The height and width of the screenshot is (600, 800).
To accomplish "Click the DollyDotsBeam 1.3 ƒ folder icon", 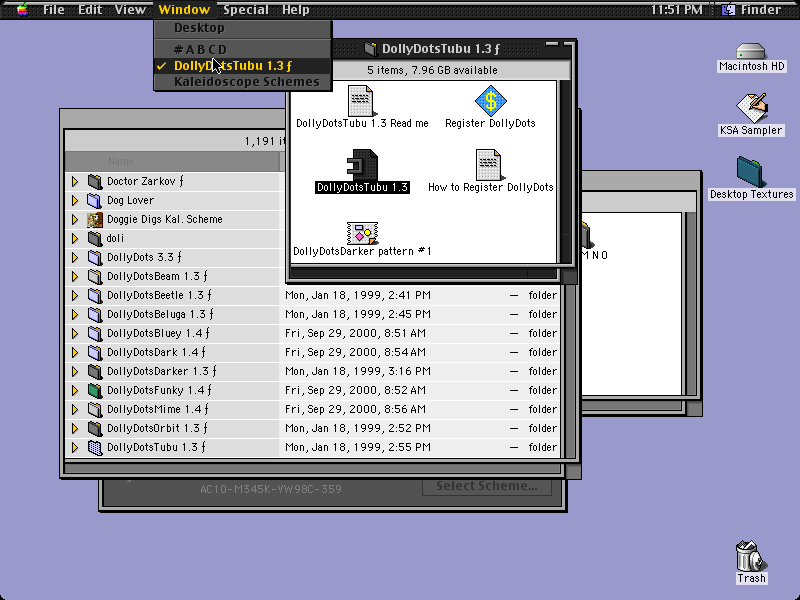I will 95,276.
